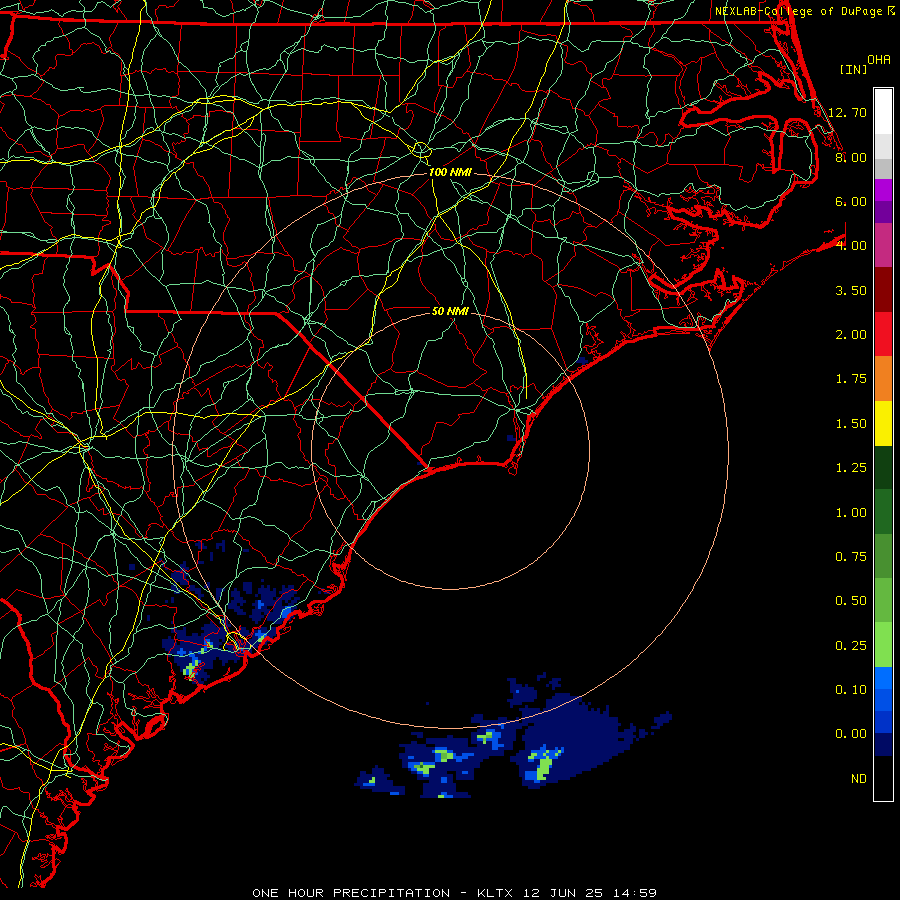Click the NEXLAB-College of DuPage credit text
Screen dimensions: 900x900
point(798,11)
